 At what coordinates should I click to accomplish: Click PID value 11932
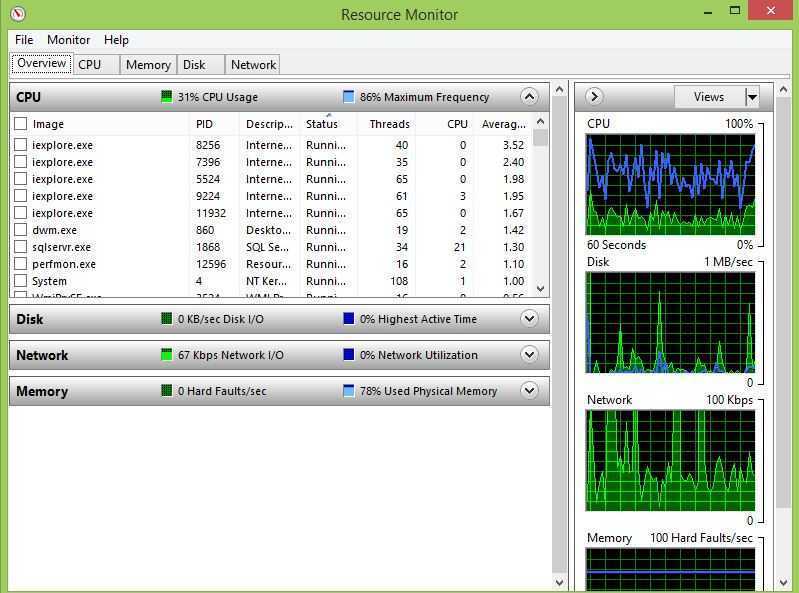[x=210, y=213]
